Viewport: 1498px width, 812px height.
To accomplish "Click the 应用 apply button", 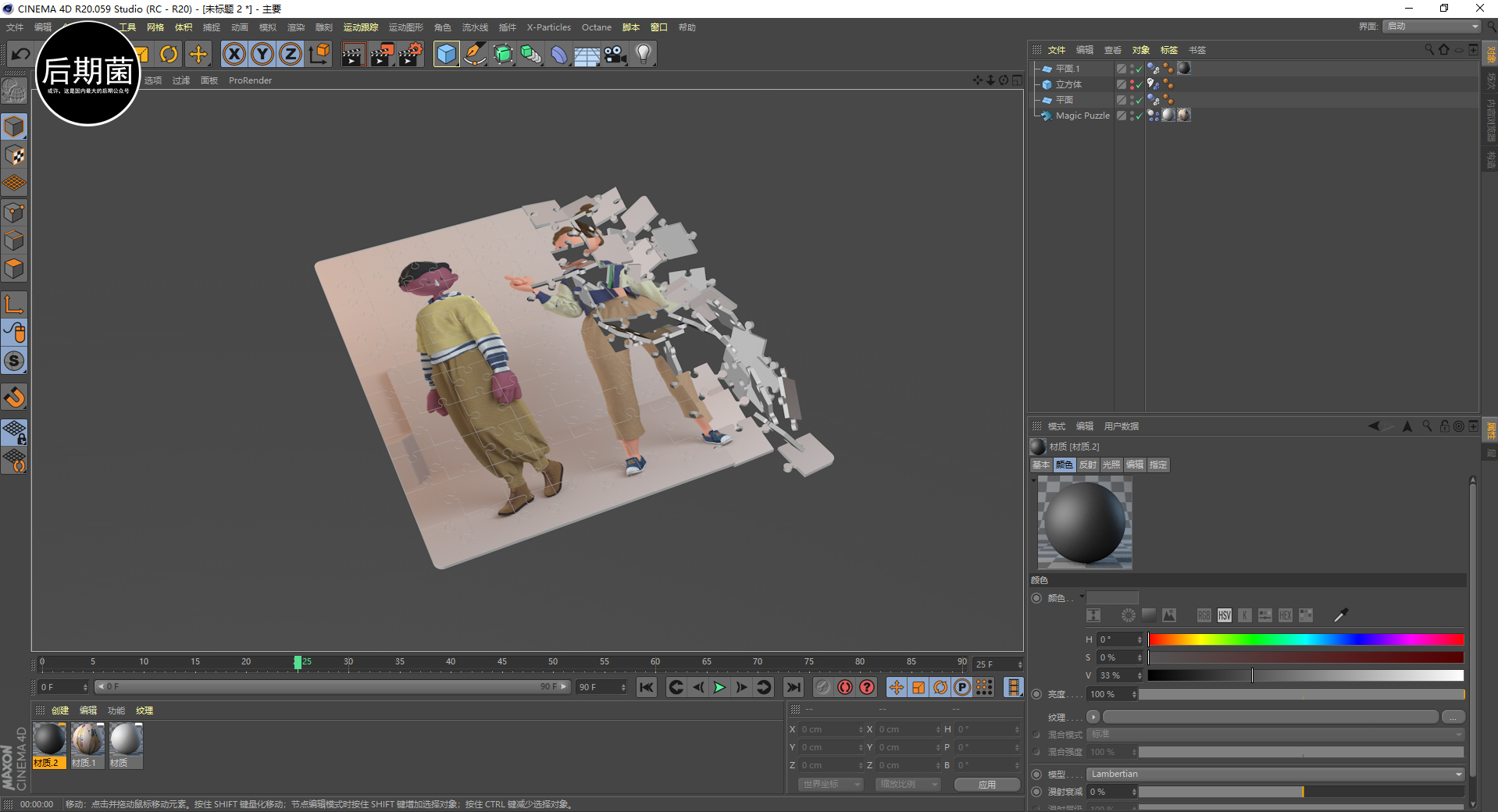I will [x=986, y=784].
